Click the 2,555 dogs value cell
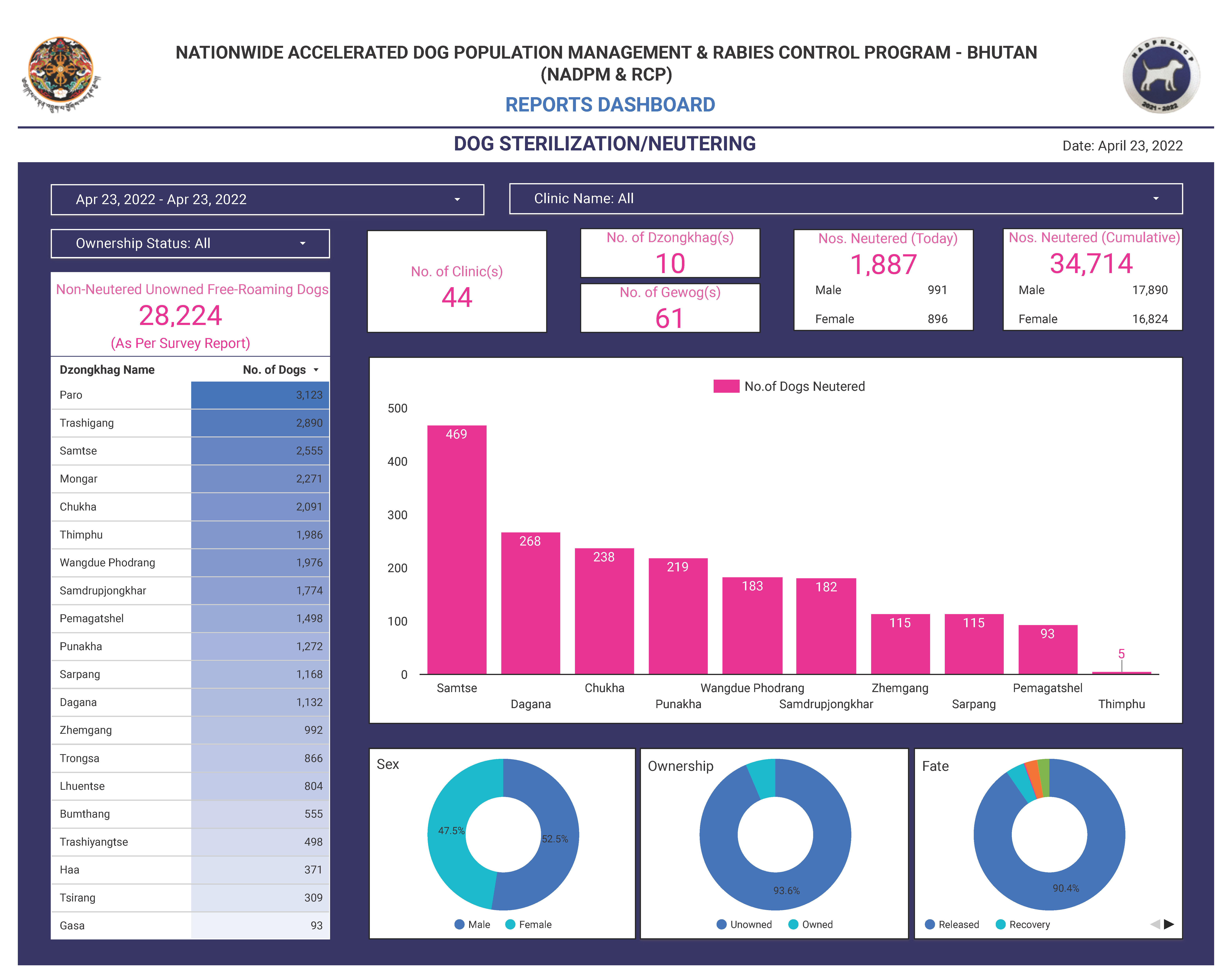Image resolution: width=1230 pixels, height=980 pixels. pyautogui.click(x=260, y=451)
